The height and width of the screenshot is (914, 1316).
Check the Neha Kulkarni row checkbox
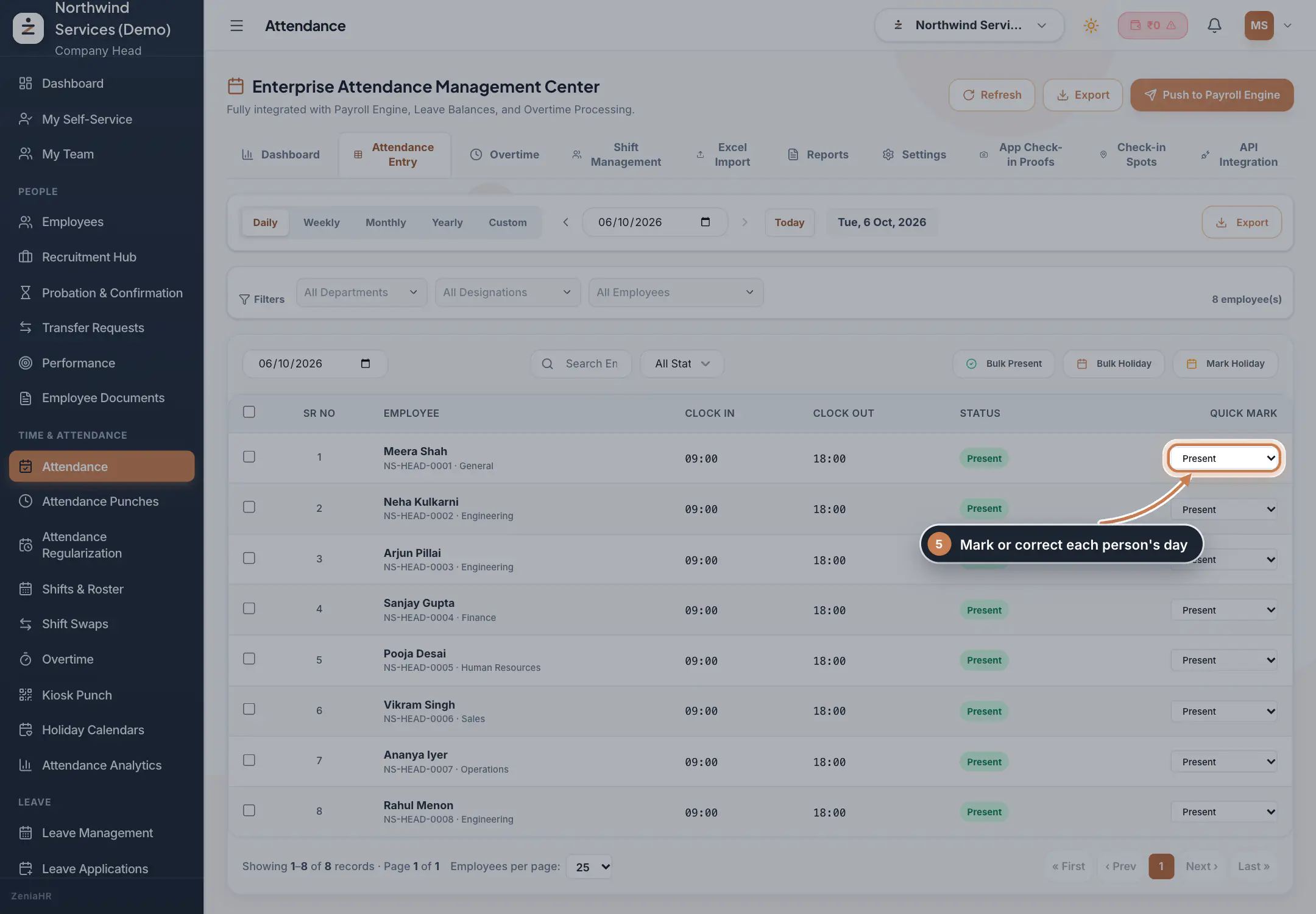(249, 507)
